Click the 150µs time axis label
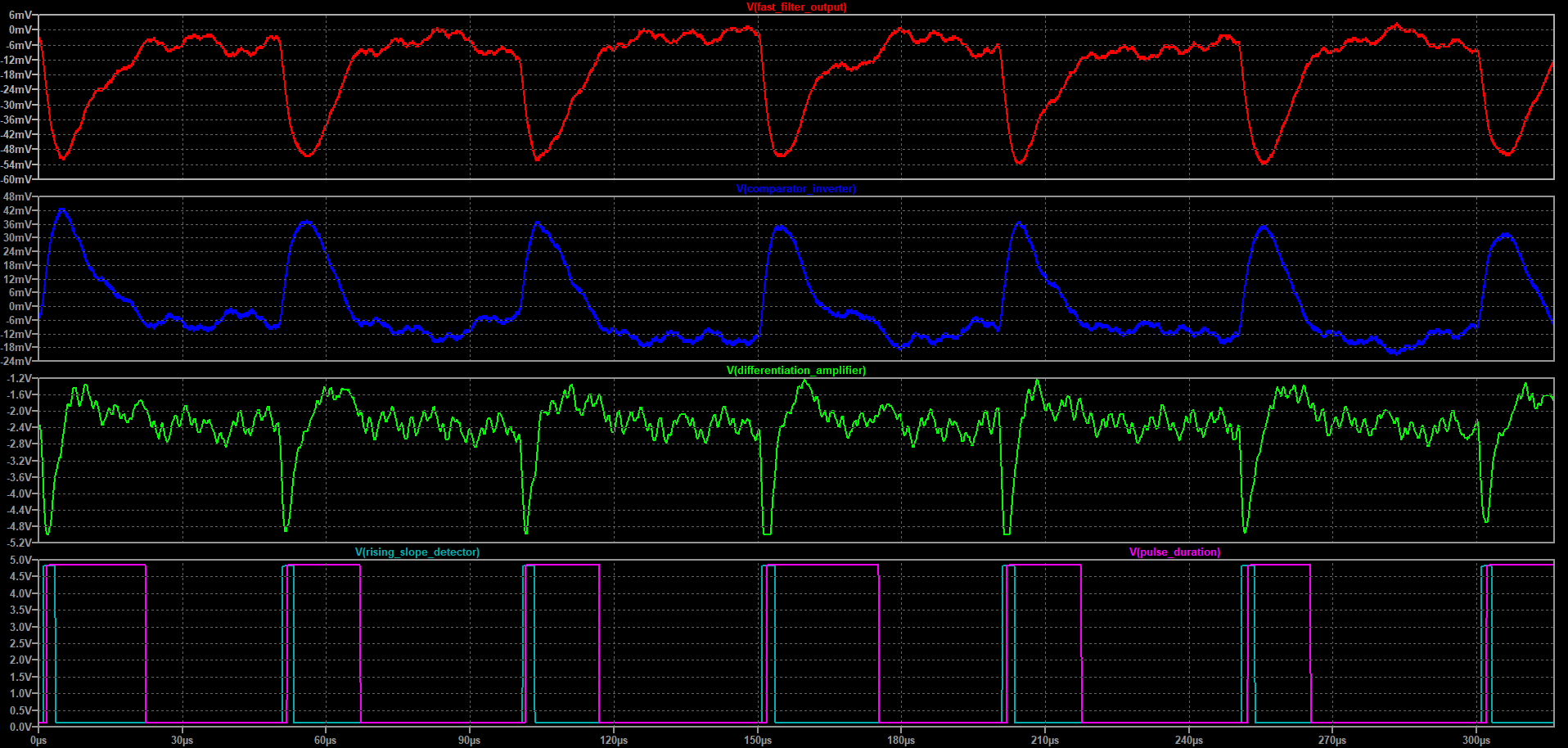1568x748 pixels. (758, 741)
